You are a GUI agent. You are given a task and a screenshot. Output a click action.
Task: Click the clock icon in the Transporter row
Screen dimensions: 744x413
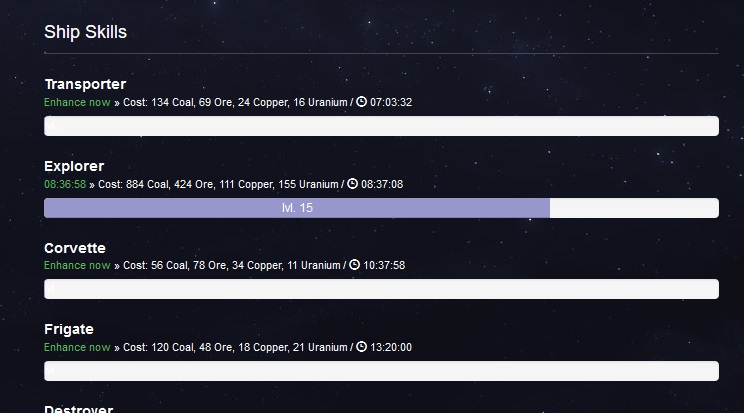pos(362,102)
